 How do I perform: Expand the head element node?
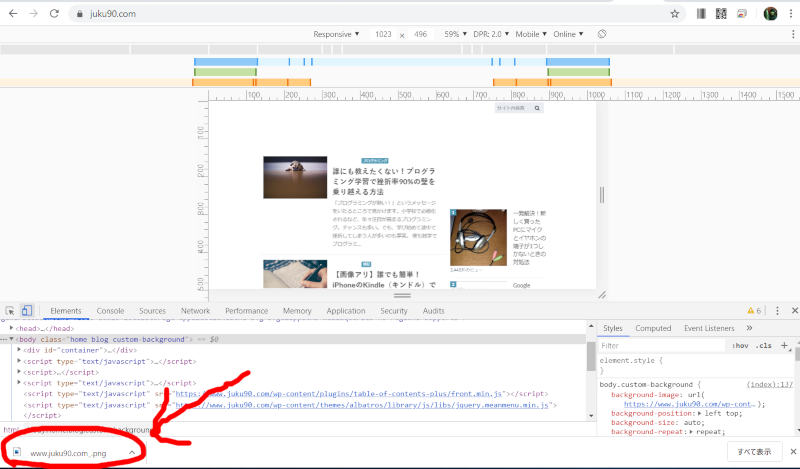coord(11,328)
